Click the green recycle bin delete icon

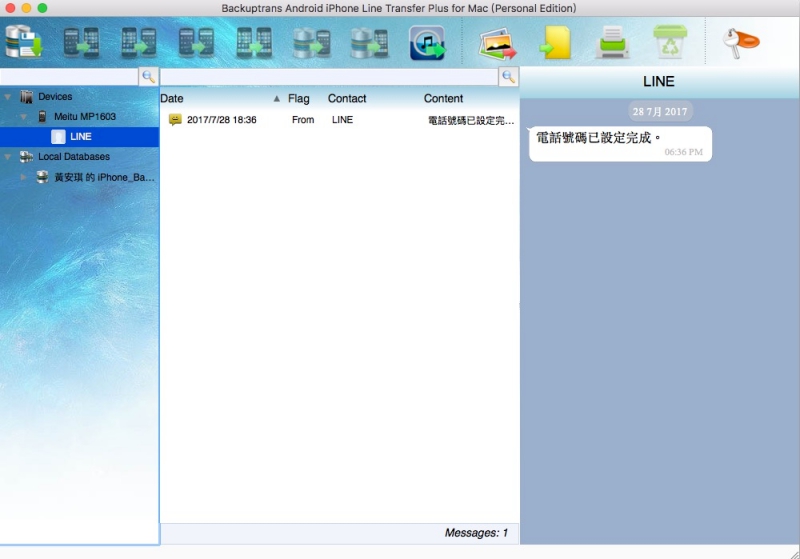pos(670,41)
